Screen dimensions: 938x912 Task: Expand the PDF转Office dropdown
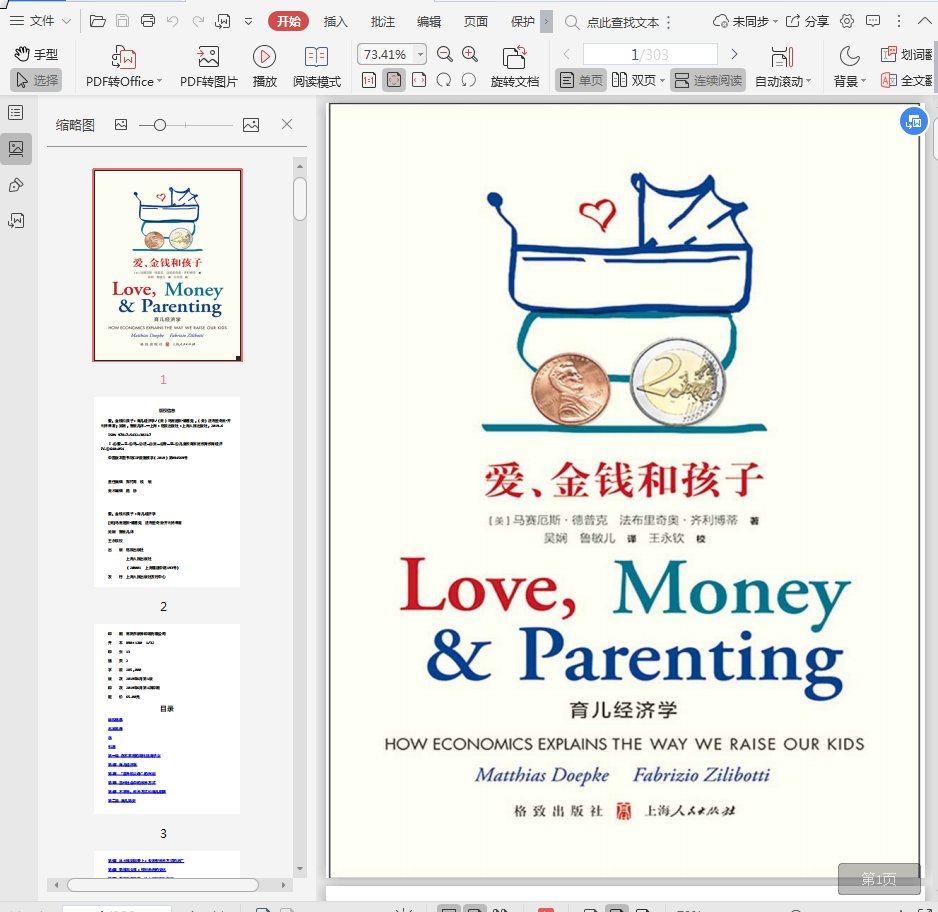coord(158,82)
